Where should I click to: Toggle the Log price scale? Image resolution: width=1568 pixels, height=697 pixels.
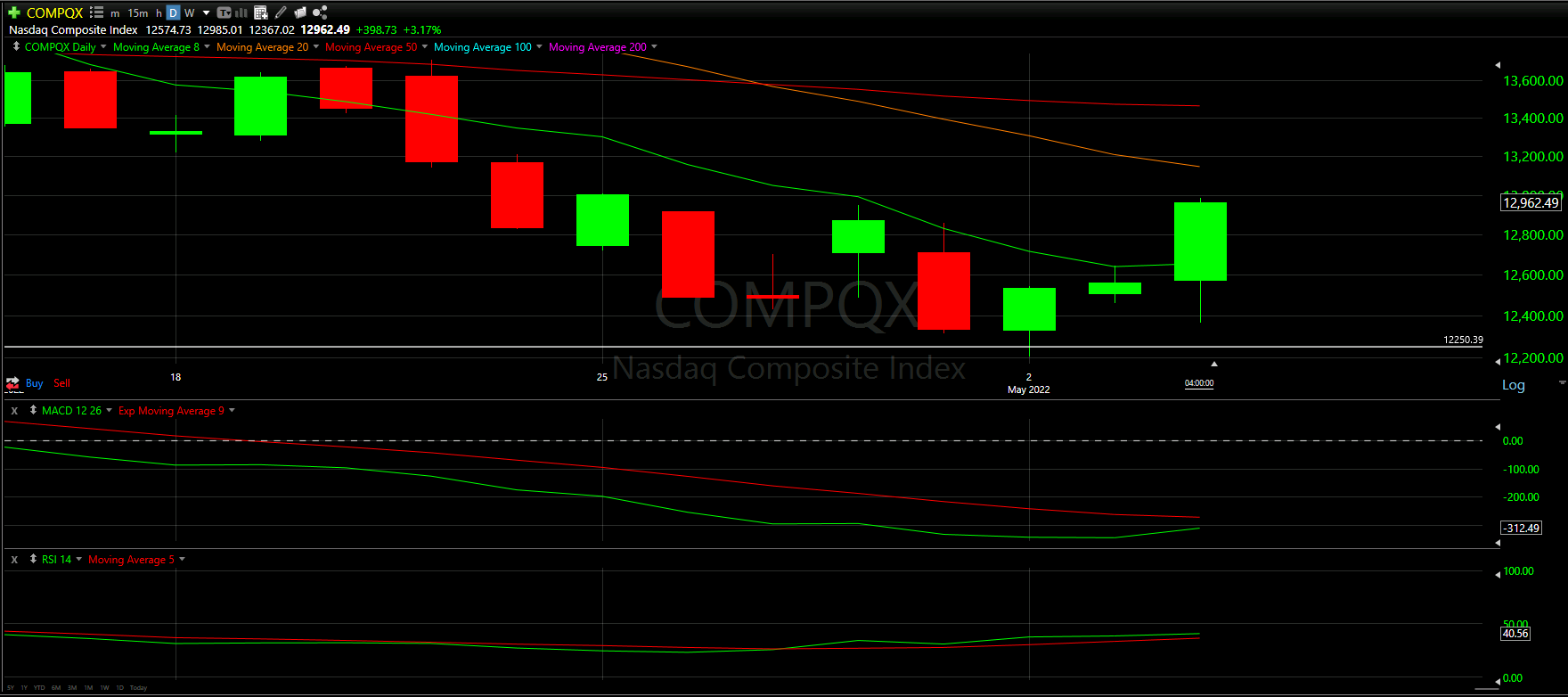pos(1513,385)
